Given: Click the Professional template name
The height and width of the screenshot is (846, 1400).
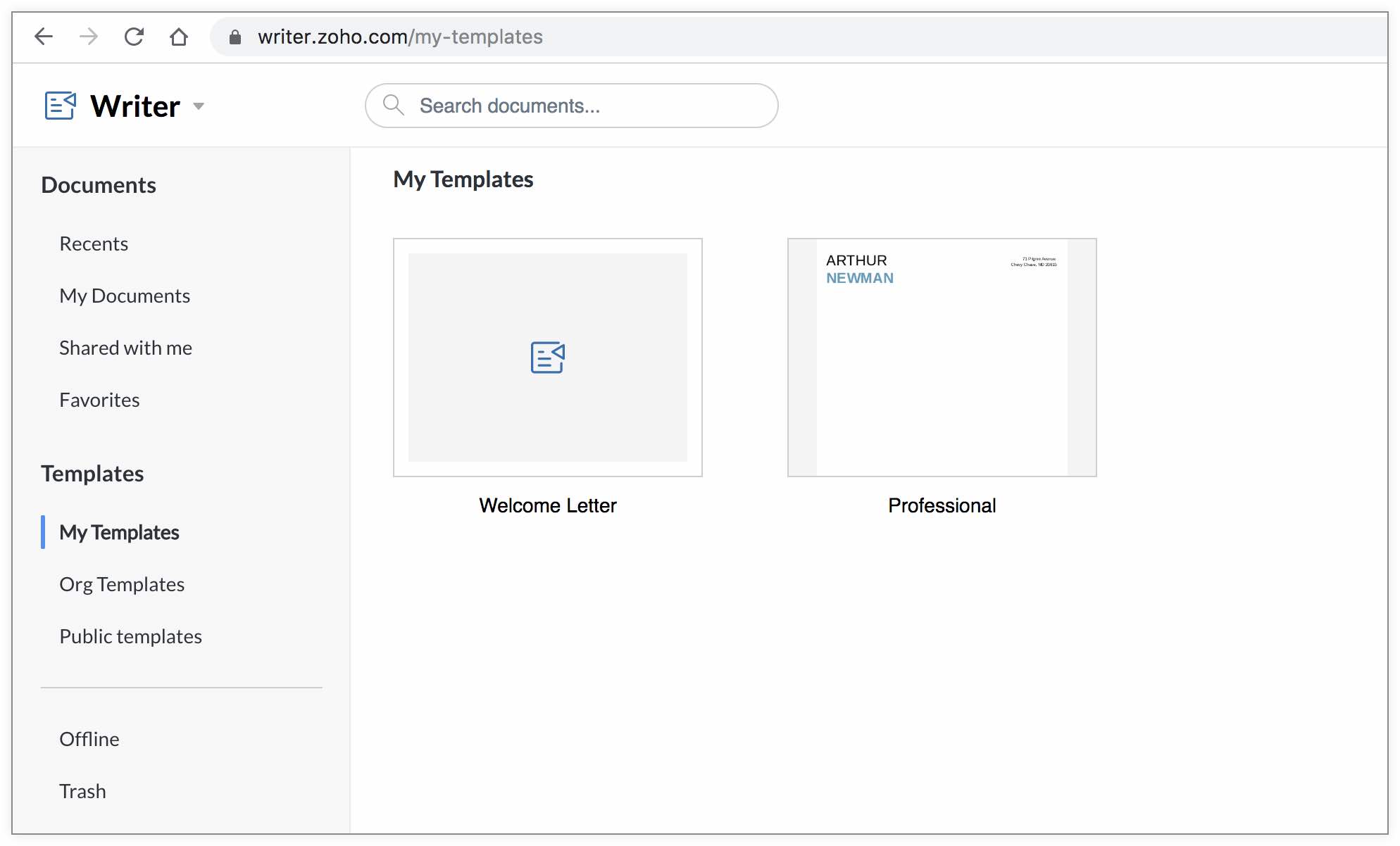Looking at the screenshot, I should 942,505.
